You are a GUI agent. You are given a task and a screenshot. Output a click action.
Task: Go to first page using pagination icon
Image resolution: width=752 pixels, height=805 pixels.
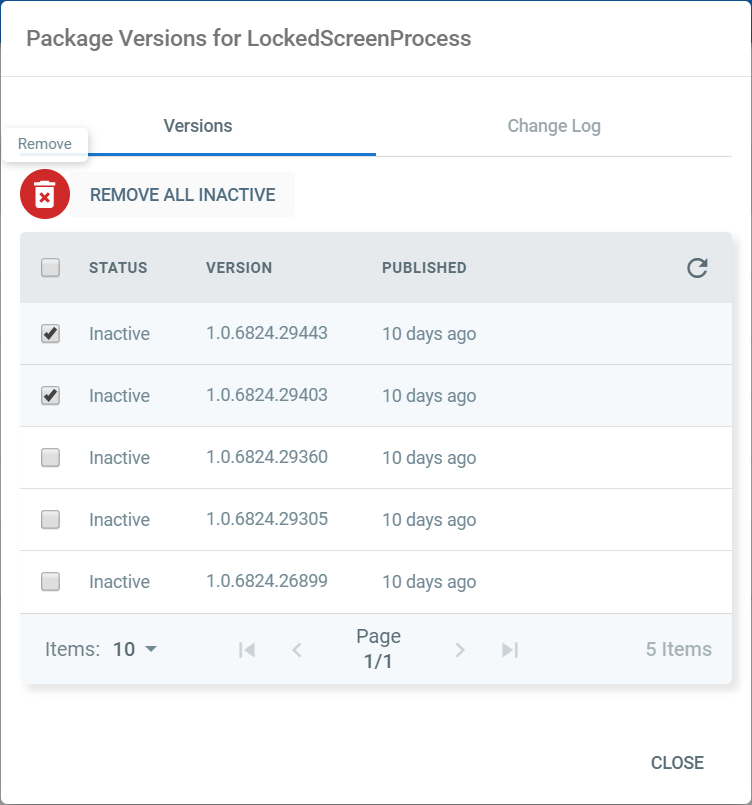pyautogui.click(x=247, y=649)
